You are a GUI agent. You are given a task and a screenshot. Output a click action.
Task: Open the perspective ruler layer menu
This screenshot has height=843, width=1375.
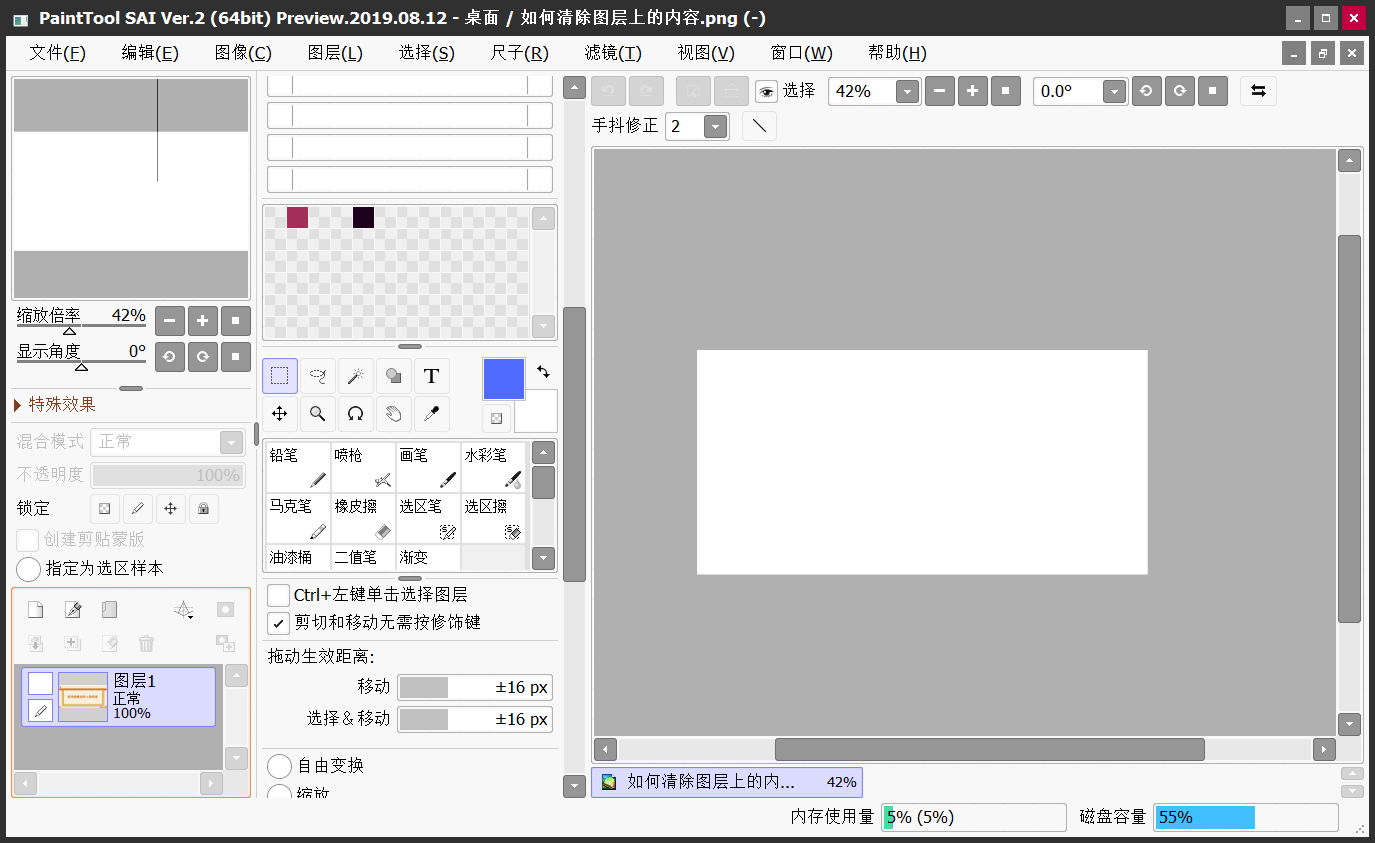184,610
